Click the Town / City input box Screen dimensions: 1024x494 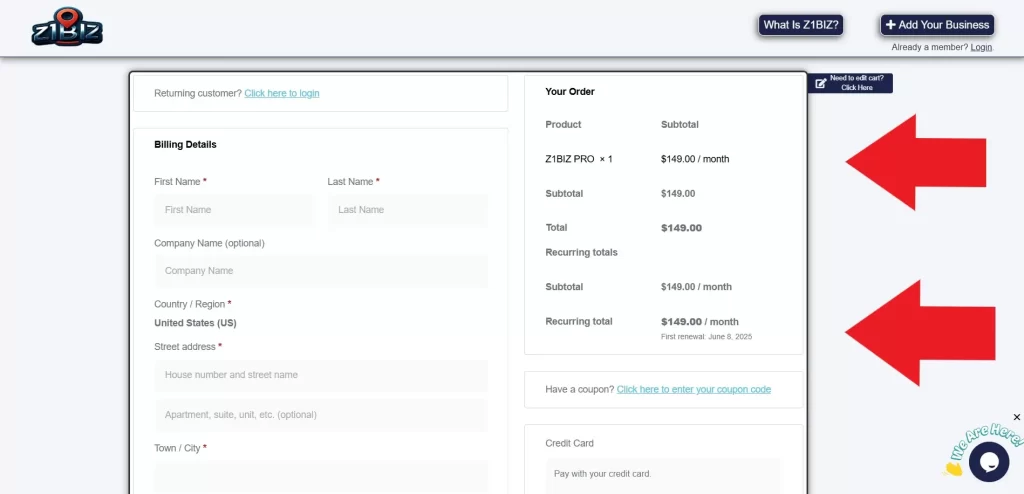click(x=321, y=476)
